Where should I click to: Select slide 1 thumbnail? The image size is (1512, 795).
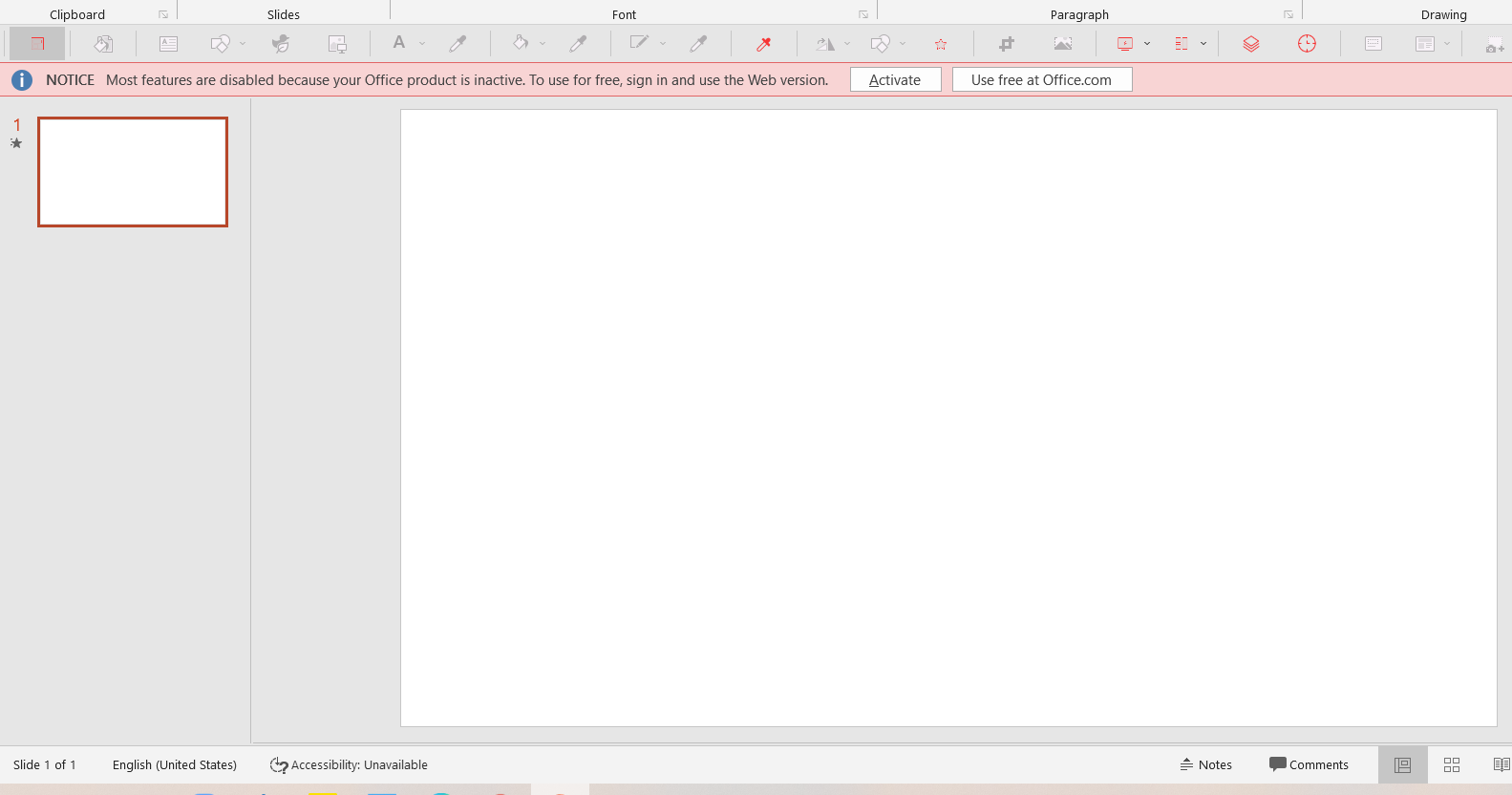[133, 172]
